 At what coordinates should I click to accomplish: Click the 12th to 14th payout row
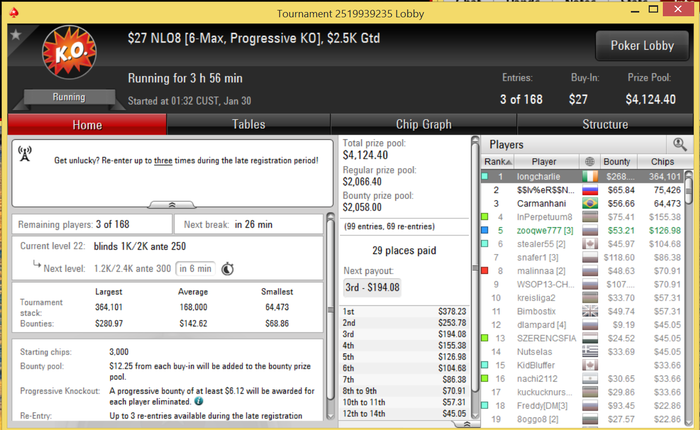click(404, 413)
